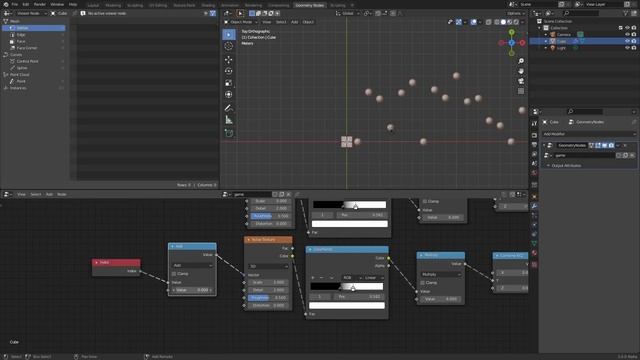The height and width of the screenshot is (360, 640).
Task: Select the Measure tool in viewport toolbar
Action: click(229, 120)
